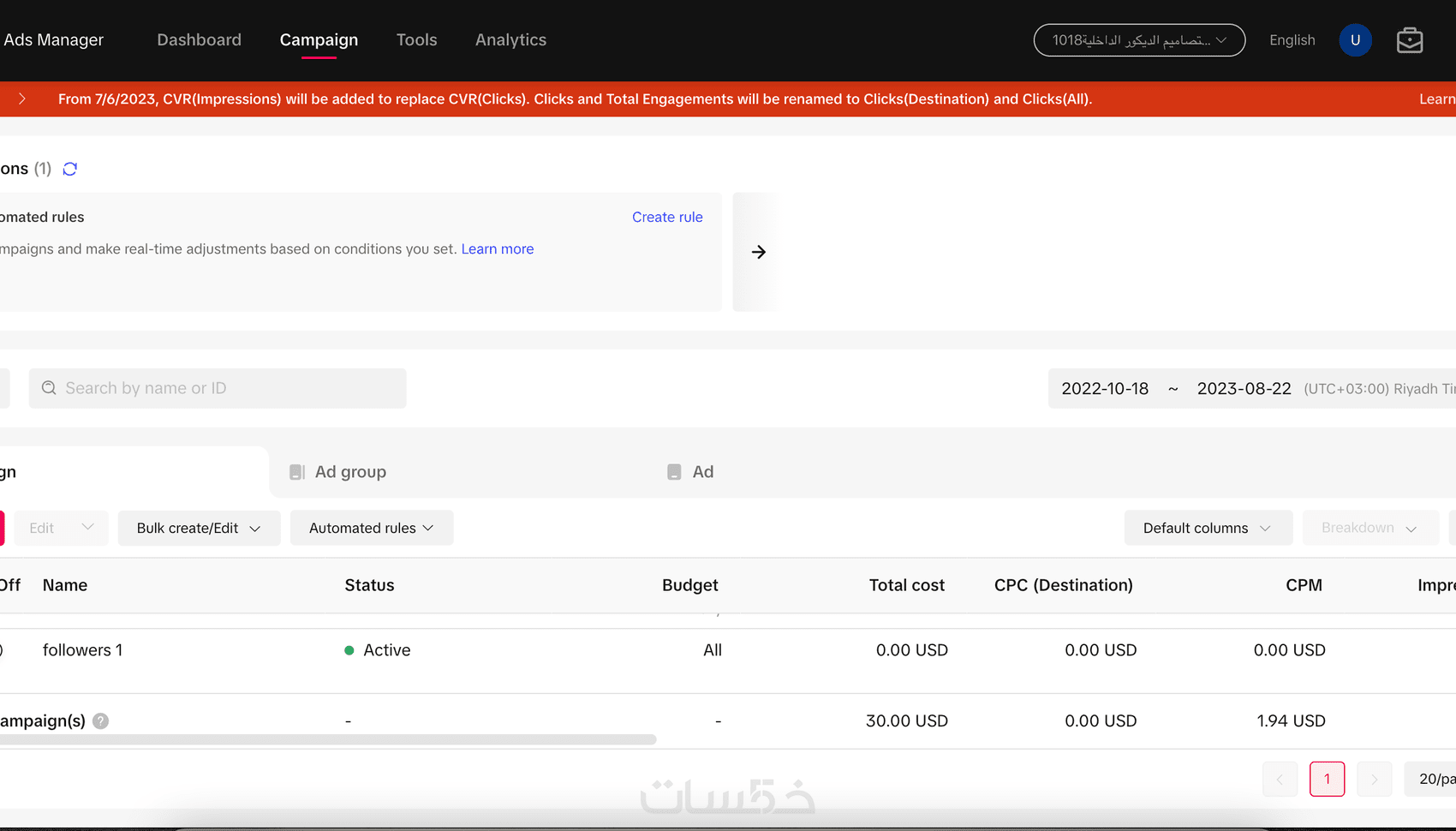This screenshot has width=1456, height=831.
Task: Open the Analytics menu
Action: point(510,40)
